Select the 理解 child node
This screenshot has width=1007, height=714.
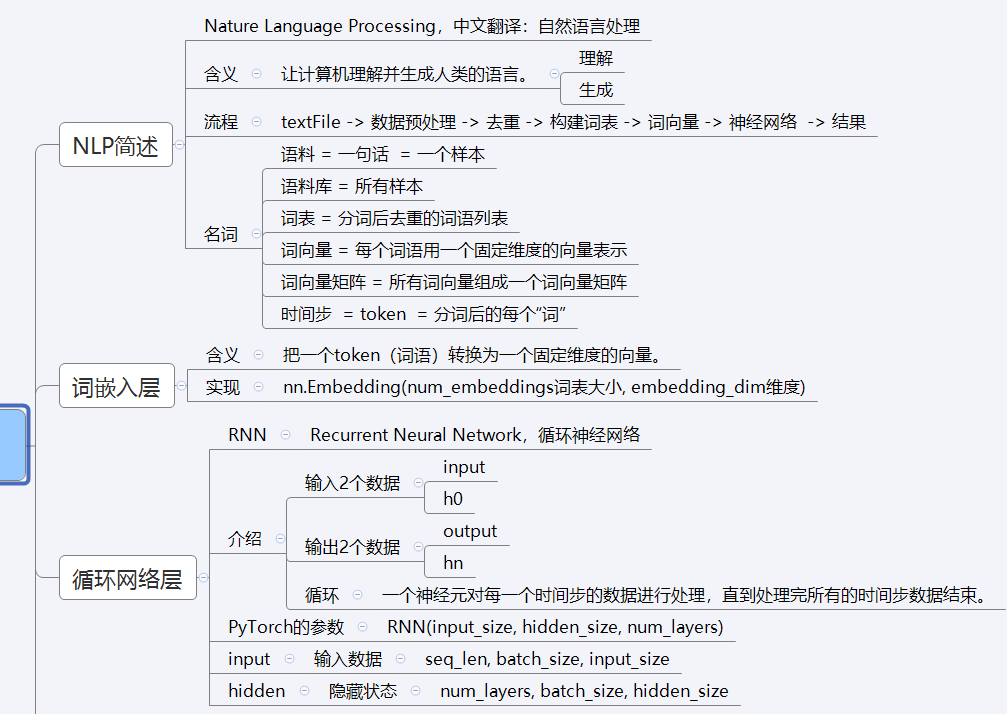[x=595, y=58]
